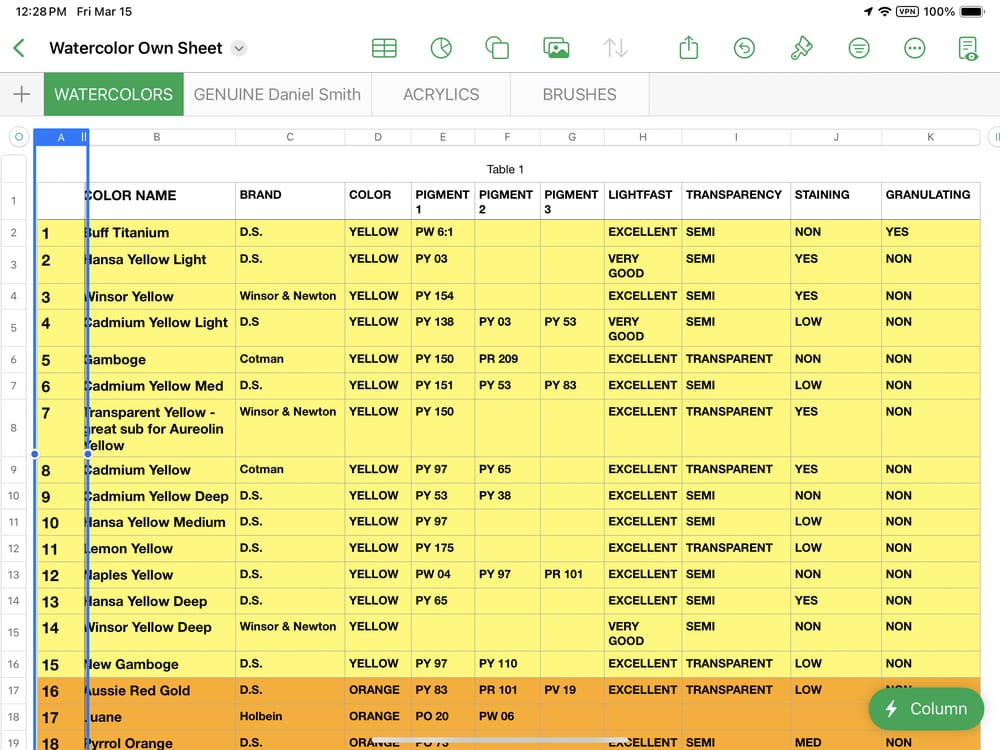This screenshot has width=1000, height=750.
Task: Select the PO 20 pigment cell
Action: 443,717
